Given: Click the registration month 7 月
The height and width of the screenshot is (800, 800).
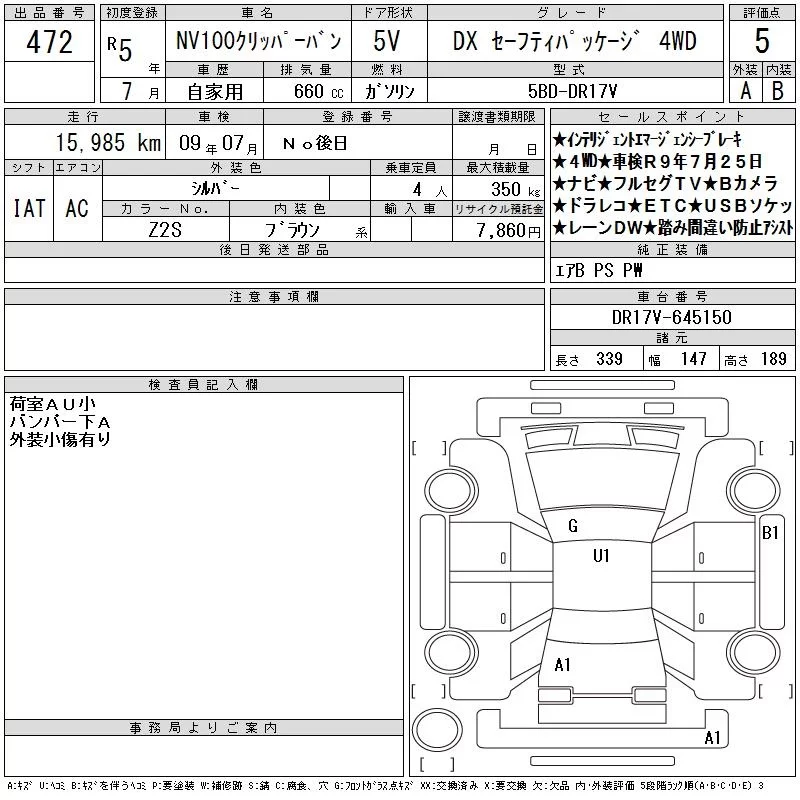Looking at the screenshot, I should click(140, 91).
